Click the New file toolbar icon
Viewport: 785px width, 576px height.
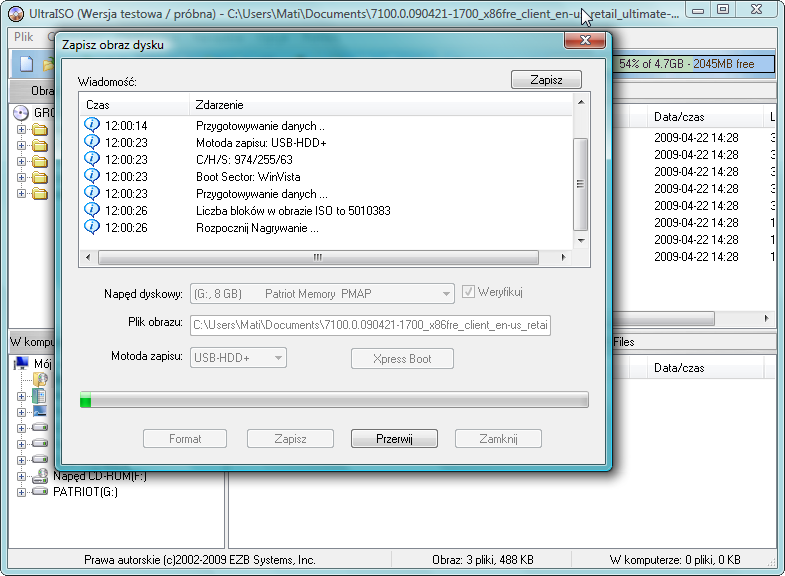tap(26, 64)
